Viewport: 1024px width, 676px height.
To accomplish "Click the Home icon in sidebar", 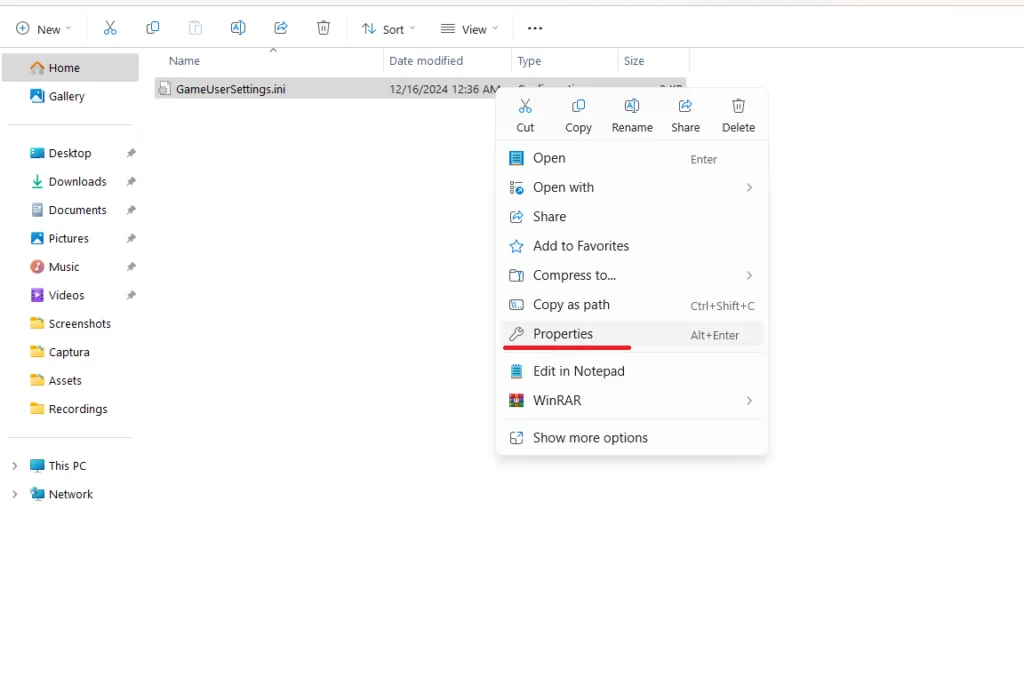I will click(37, 68).
